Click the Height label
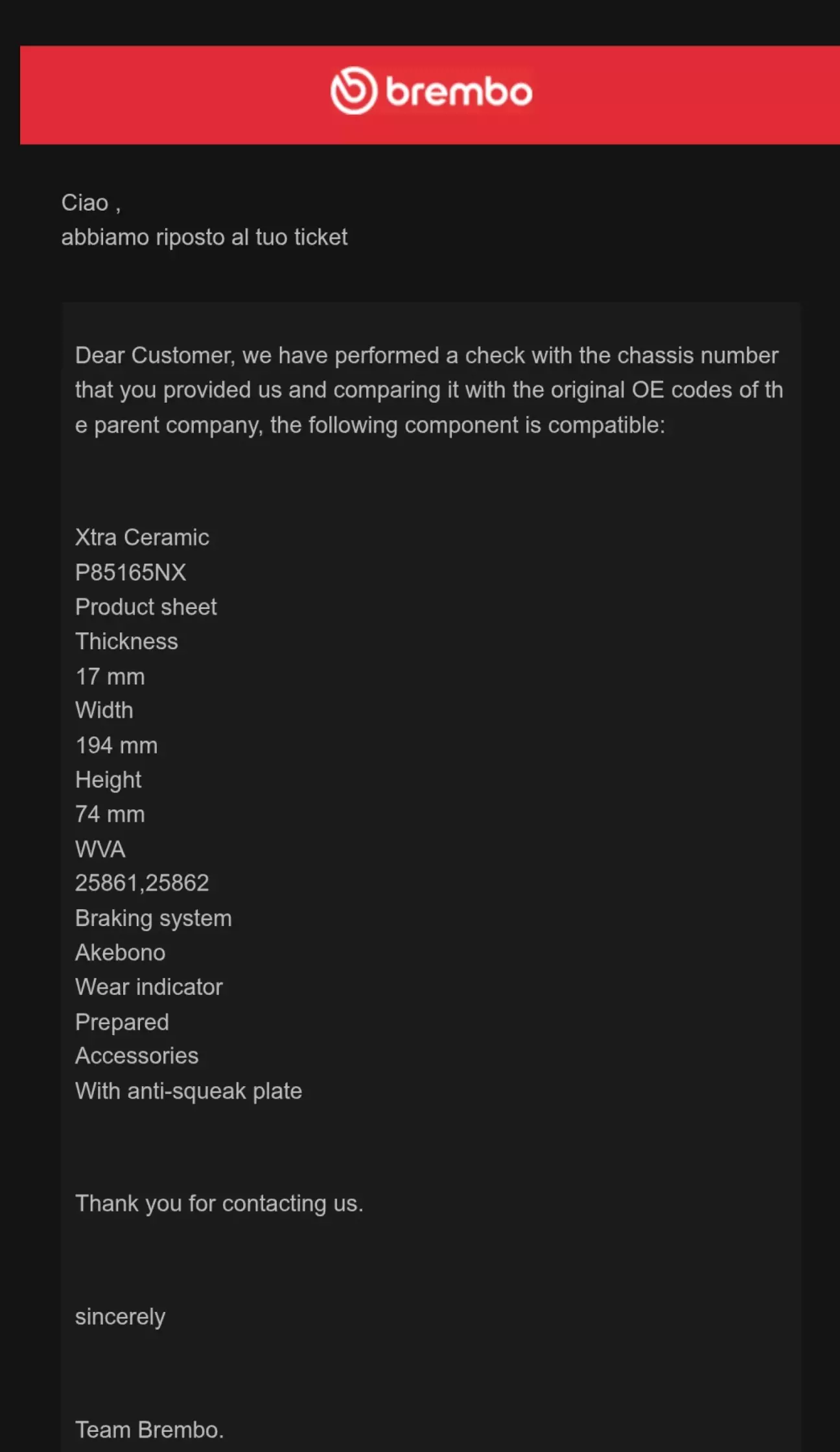The height and width of the screenshot is (1452, 840). coord(108,780)
